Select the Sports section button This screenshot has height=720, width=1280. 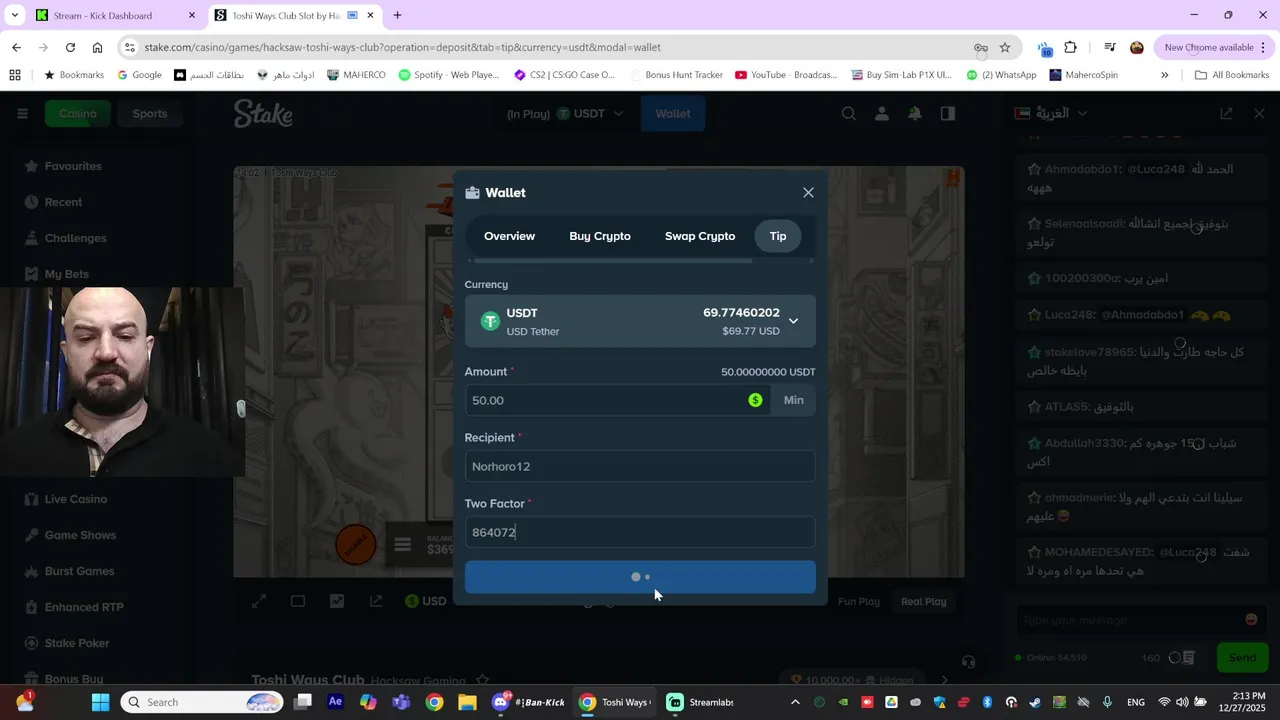point(150,113)
